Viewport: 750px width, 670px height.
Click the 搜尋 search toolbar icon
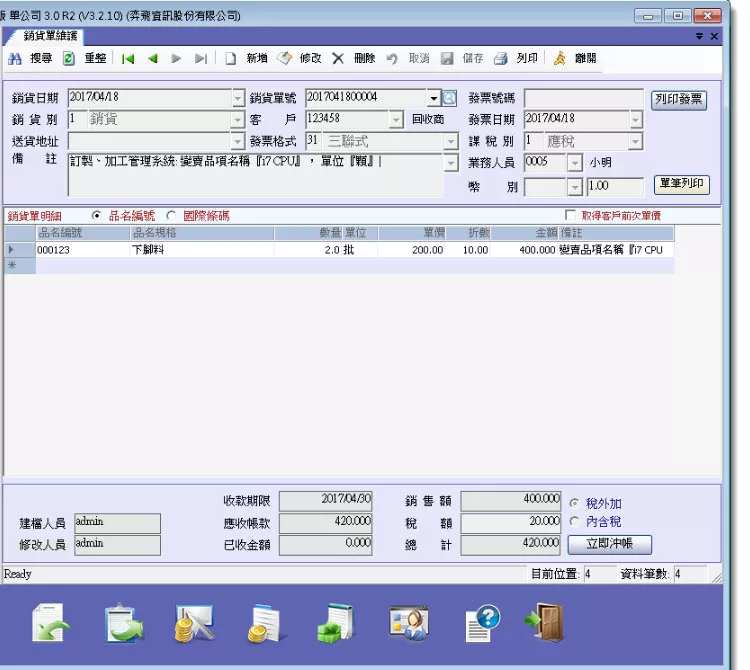pyautogui.click(x=15, y=59)
